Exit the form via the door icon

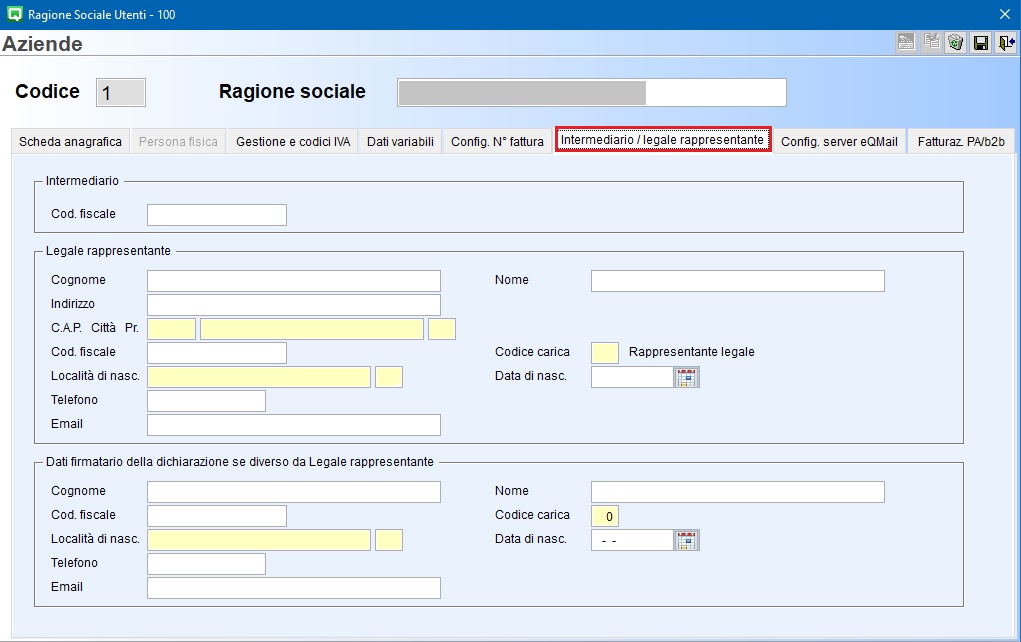pyautogui.click(x=1006, y=43)
